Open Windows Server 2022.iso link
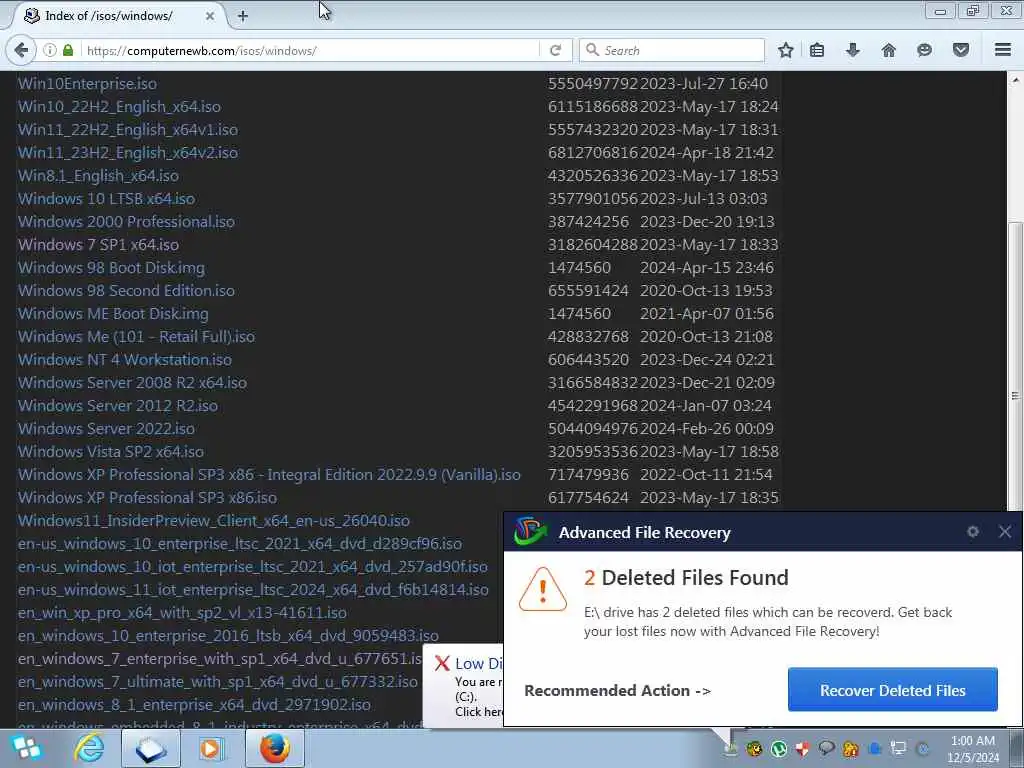This screenshot has height=768, width=1024. (106, 428)
